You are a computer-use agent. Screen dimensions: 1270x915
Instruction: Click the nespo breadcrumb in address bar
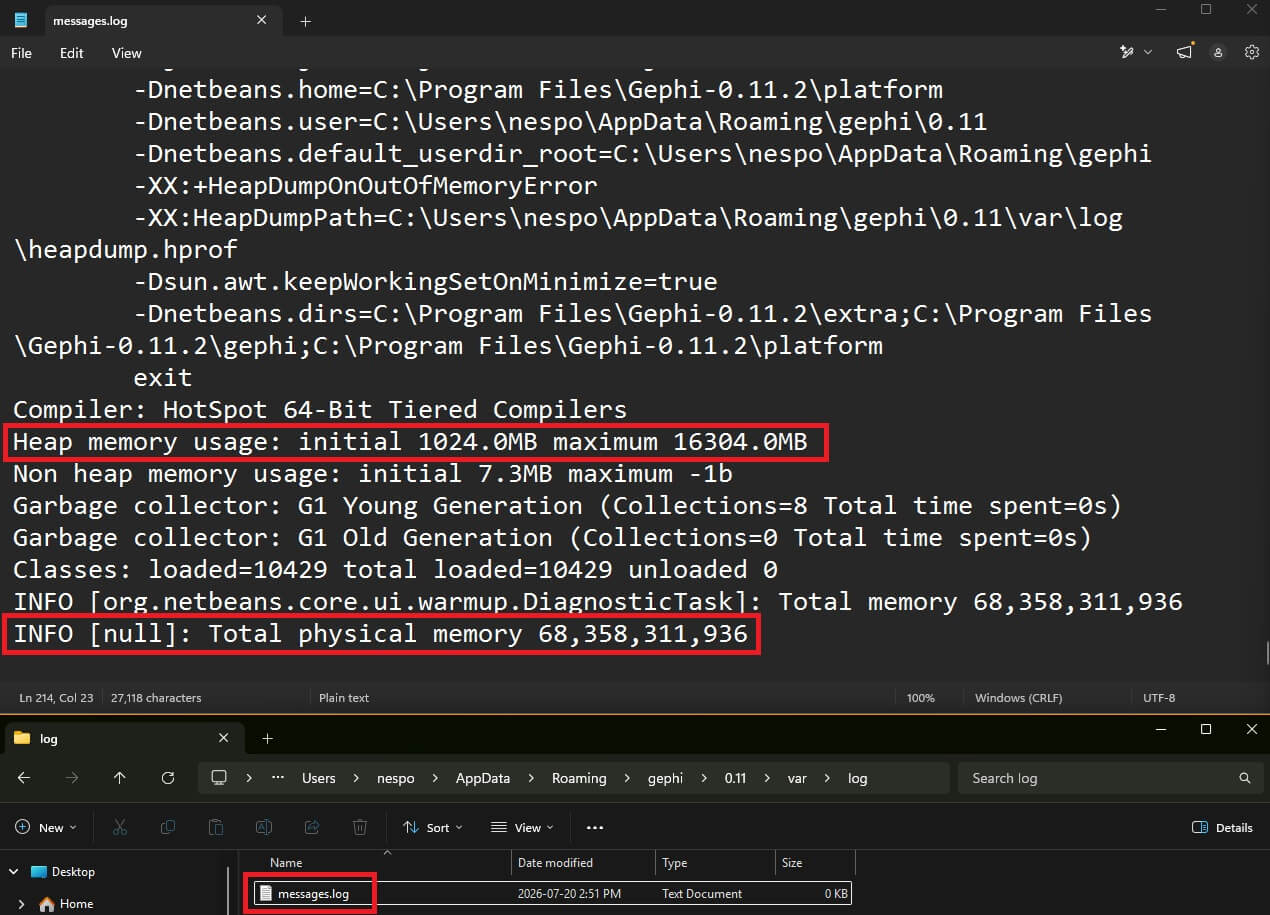pos(398,778)
